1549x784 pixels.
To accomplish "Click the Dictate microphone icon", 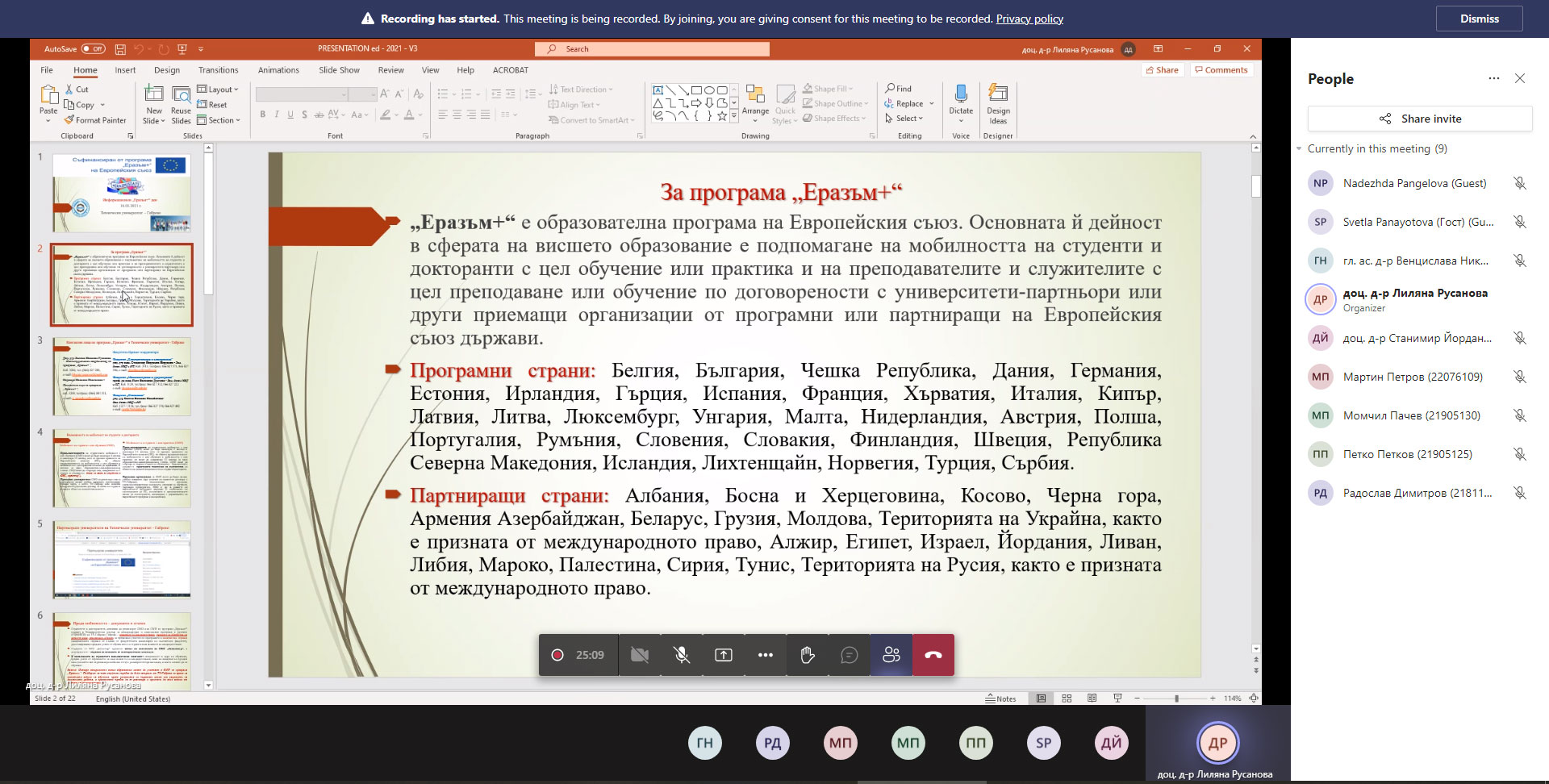I will pyautogui.click(x=961, y=95).
